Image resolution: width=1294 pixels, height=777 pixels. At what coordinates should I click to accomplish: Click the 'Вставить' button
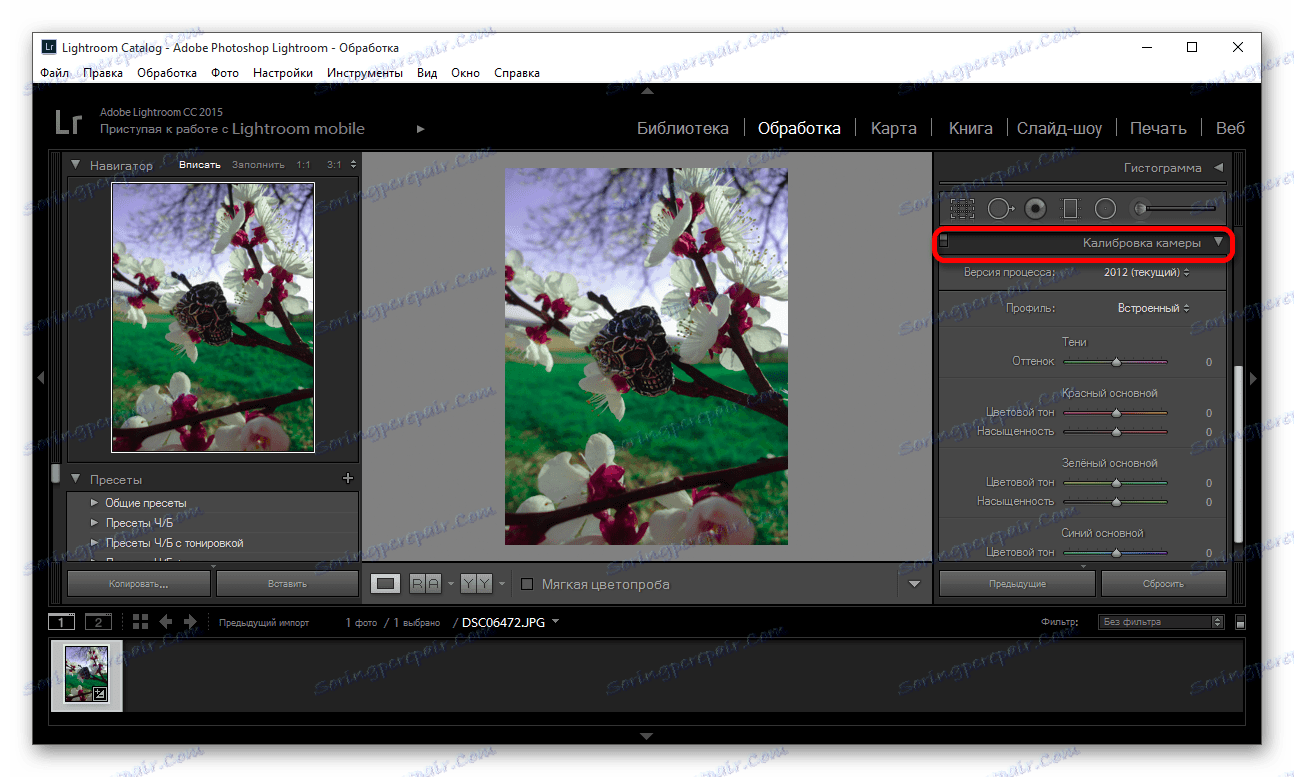[x=287, y=583]
